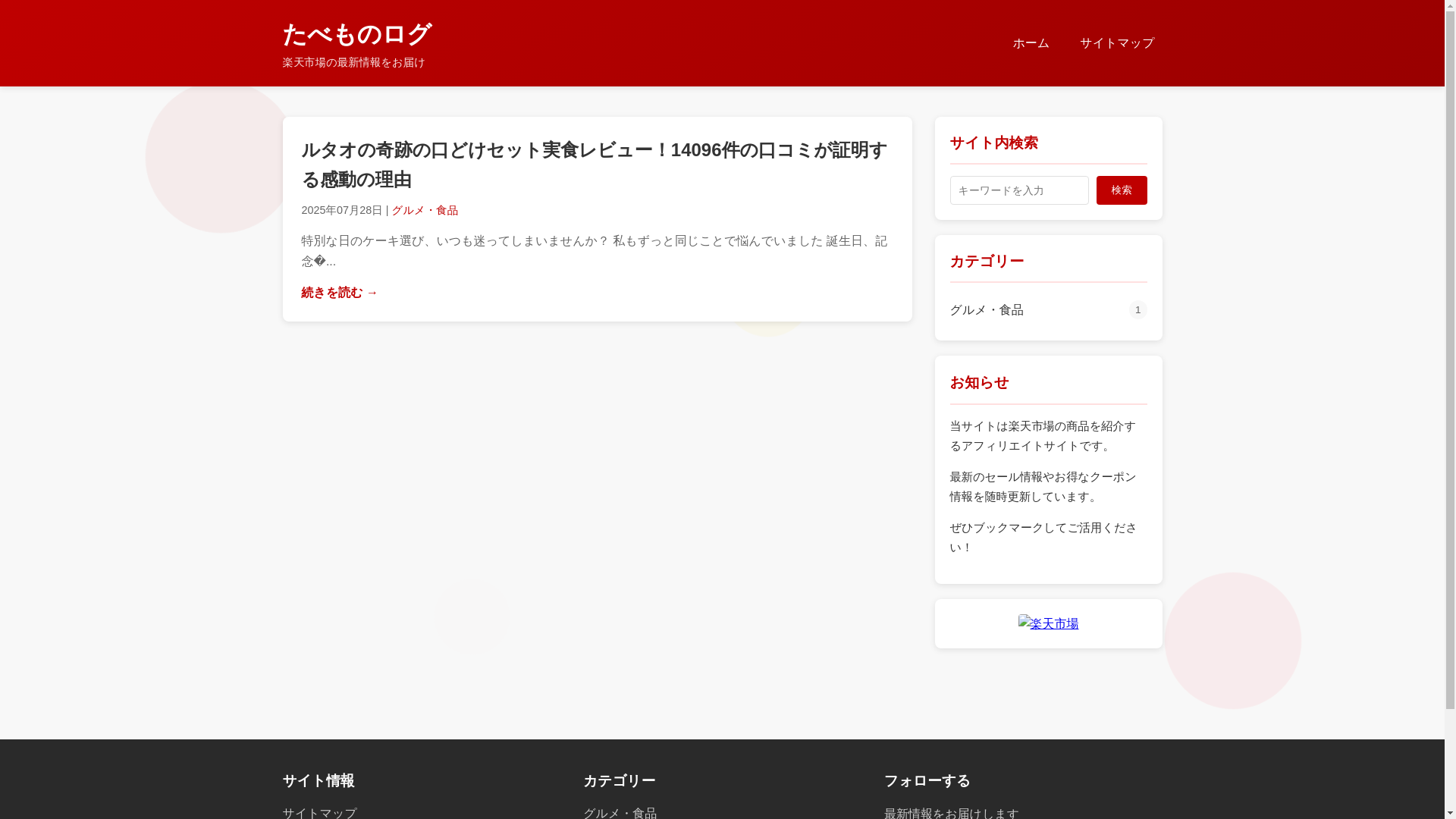1456x819 pixels.
Task: Click the 検索 button
Action: [1121, 190]
